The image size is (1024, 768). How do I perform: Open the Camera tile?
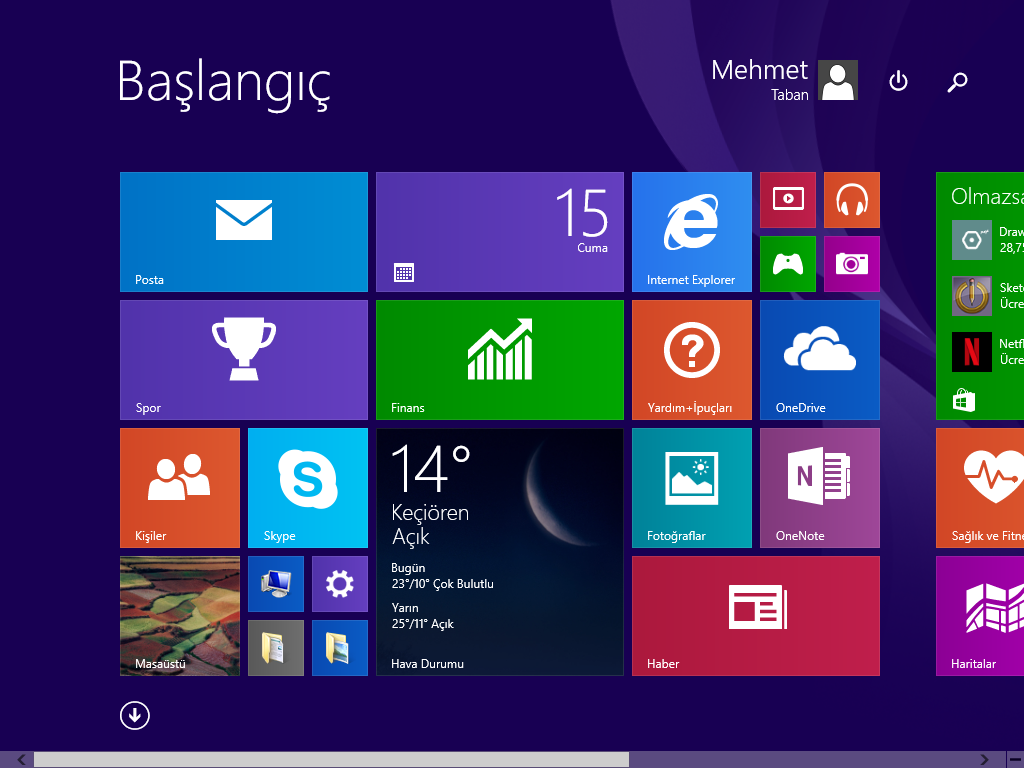pyautogui.click(x=852, y=264)
